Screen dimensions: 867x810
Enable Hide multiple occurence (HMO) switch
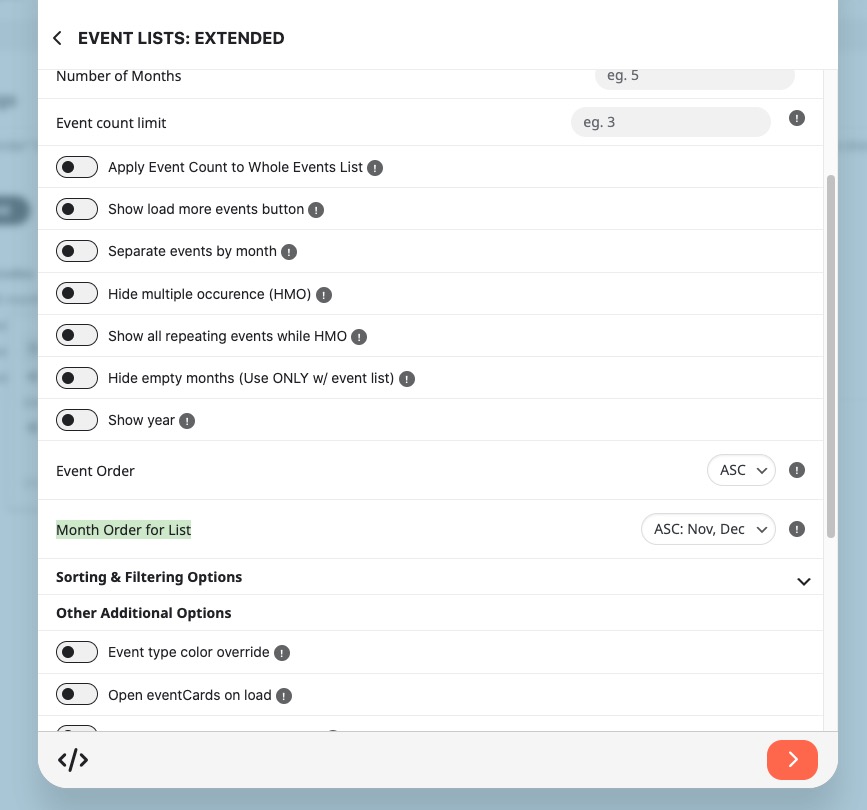(77, 294)
